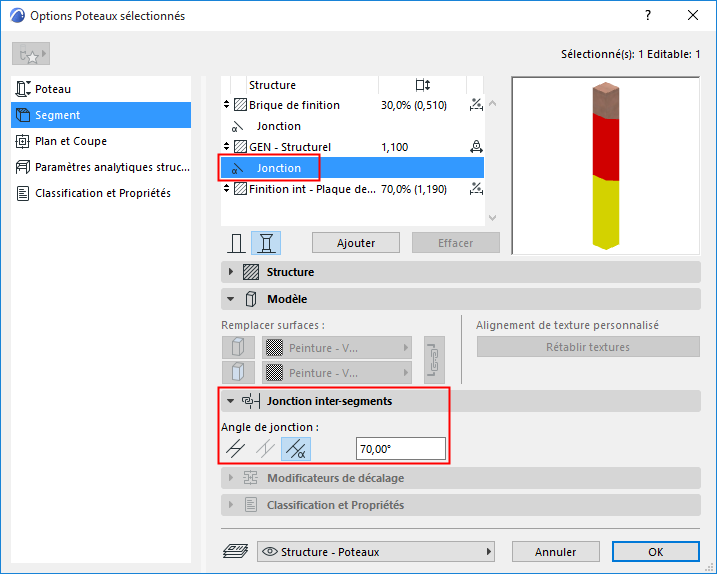Image resolution: width=717 pixels, height=574 pixels.
Task: Click the fixed height lock icon for GEN - Structurel
Action: coord(476,147)
